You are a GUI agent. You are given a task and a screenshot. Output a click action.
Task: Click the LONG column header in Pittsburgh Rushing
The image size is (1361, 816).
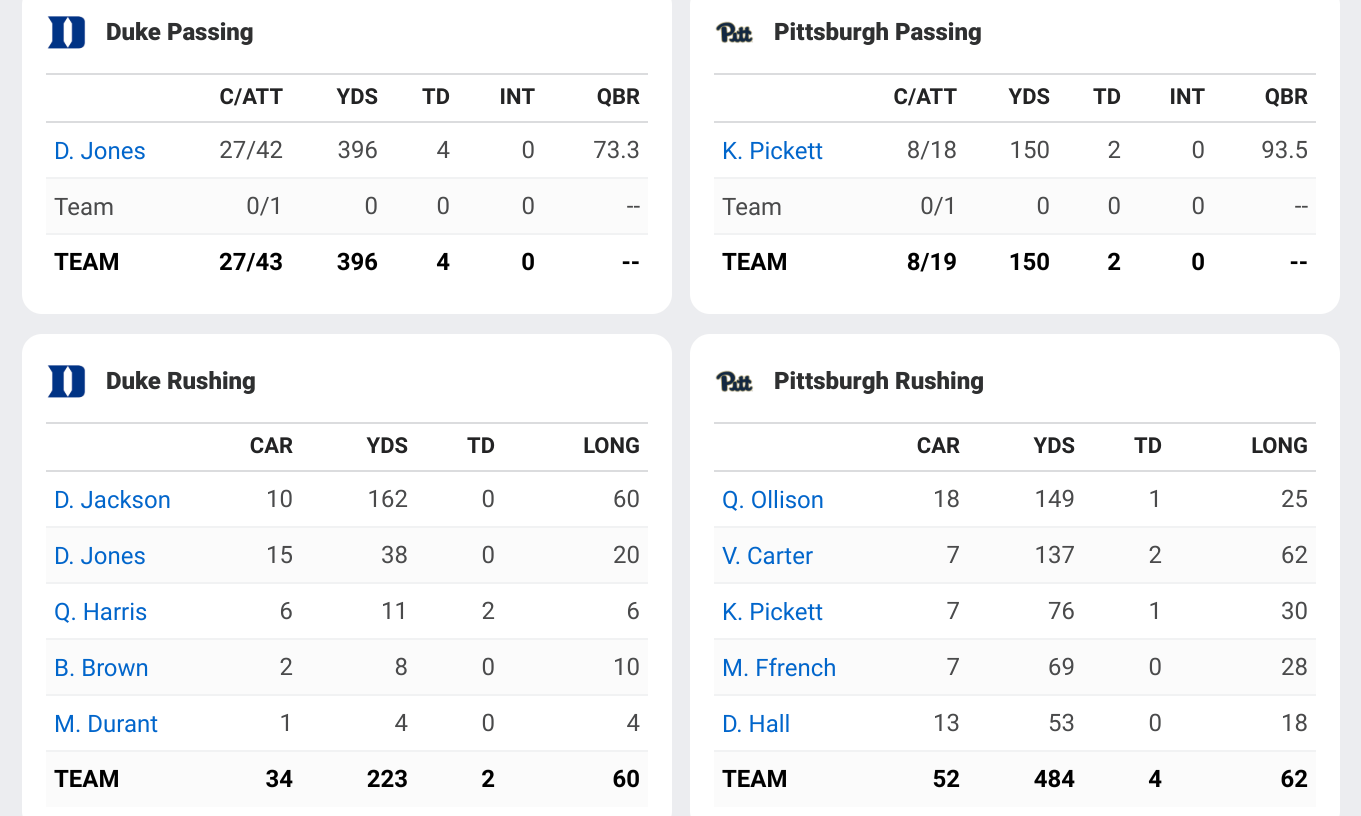(1279, 446)
